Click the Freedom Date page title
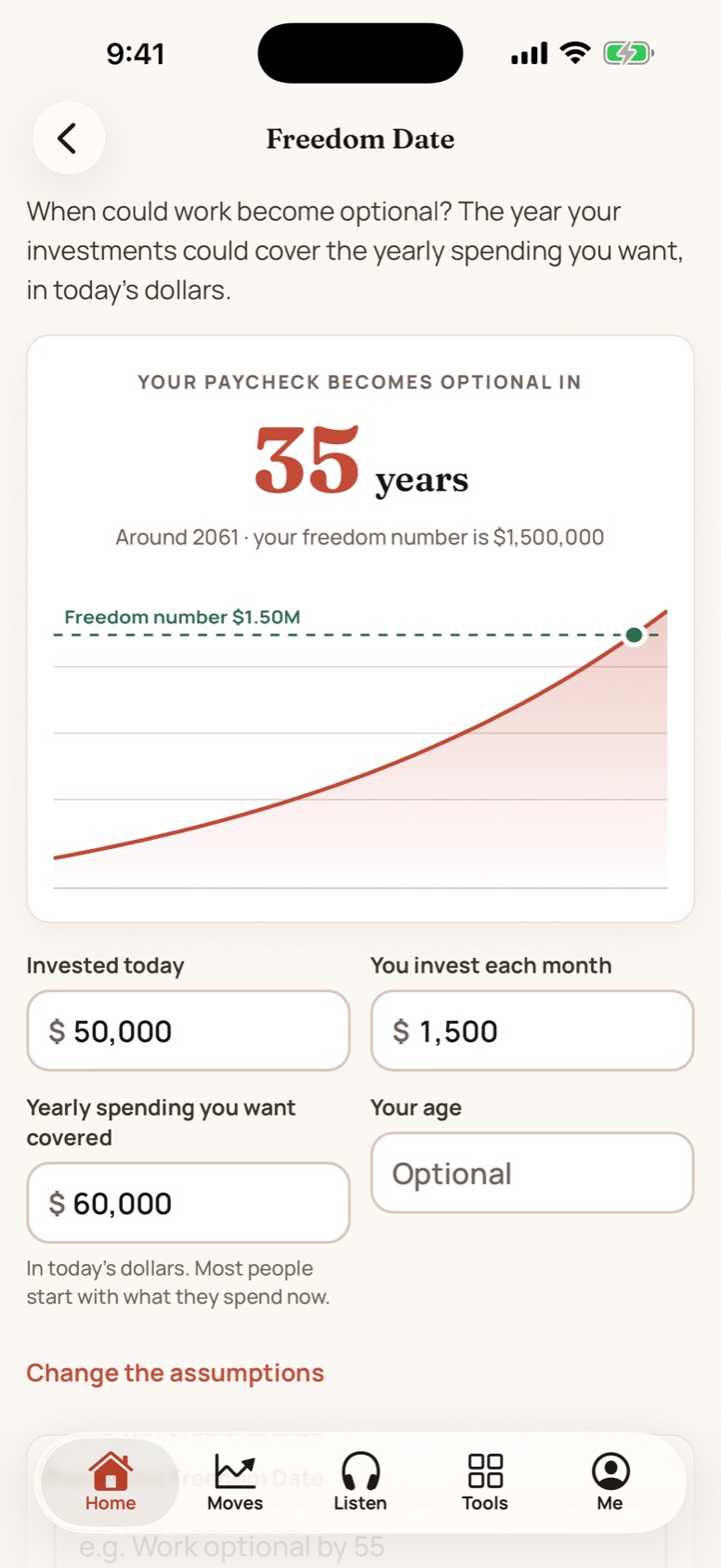The width and height of the screenshot is (721, 1568). pyautogui.click(x=360, y=138)
